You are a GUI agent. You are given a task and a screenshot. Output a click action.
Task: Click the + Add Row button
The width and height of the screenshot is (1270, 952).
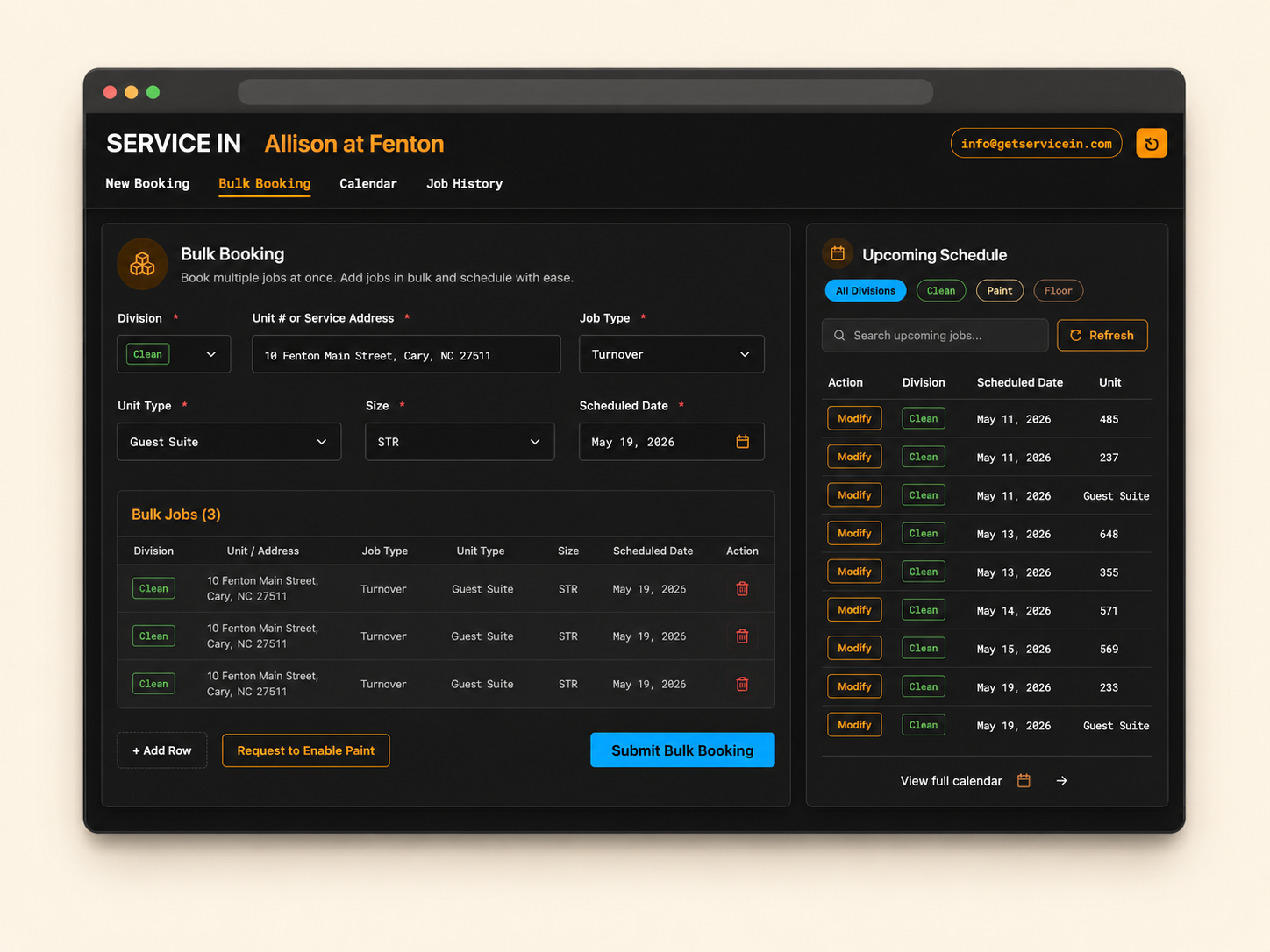[x=162, y=750]
